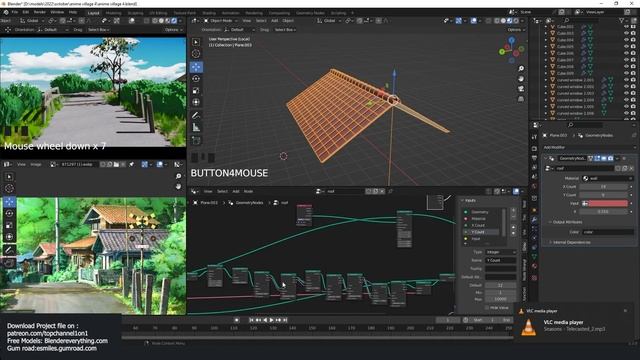Toggle Hide Value checkbox in node inputs
Viewport: 640px width, 360px height.
click(487, 308)
